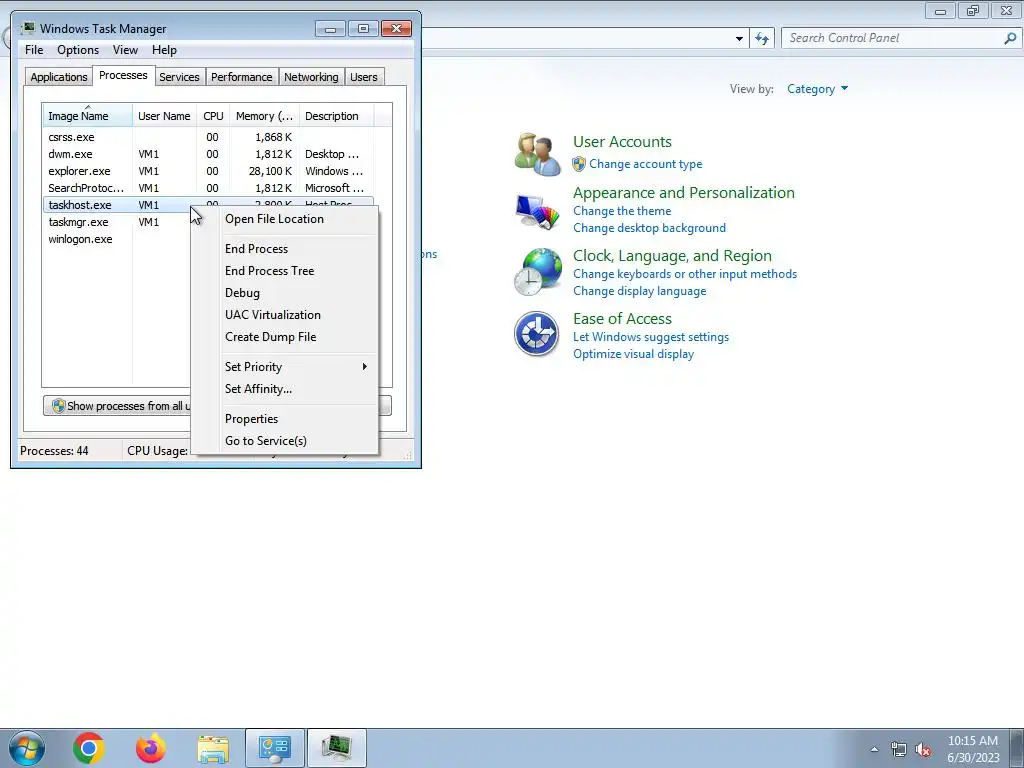Screen dimensions: 1024x768
Task: Sort processes by Memory column
Action: point(264,116)
